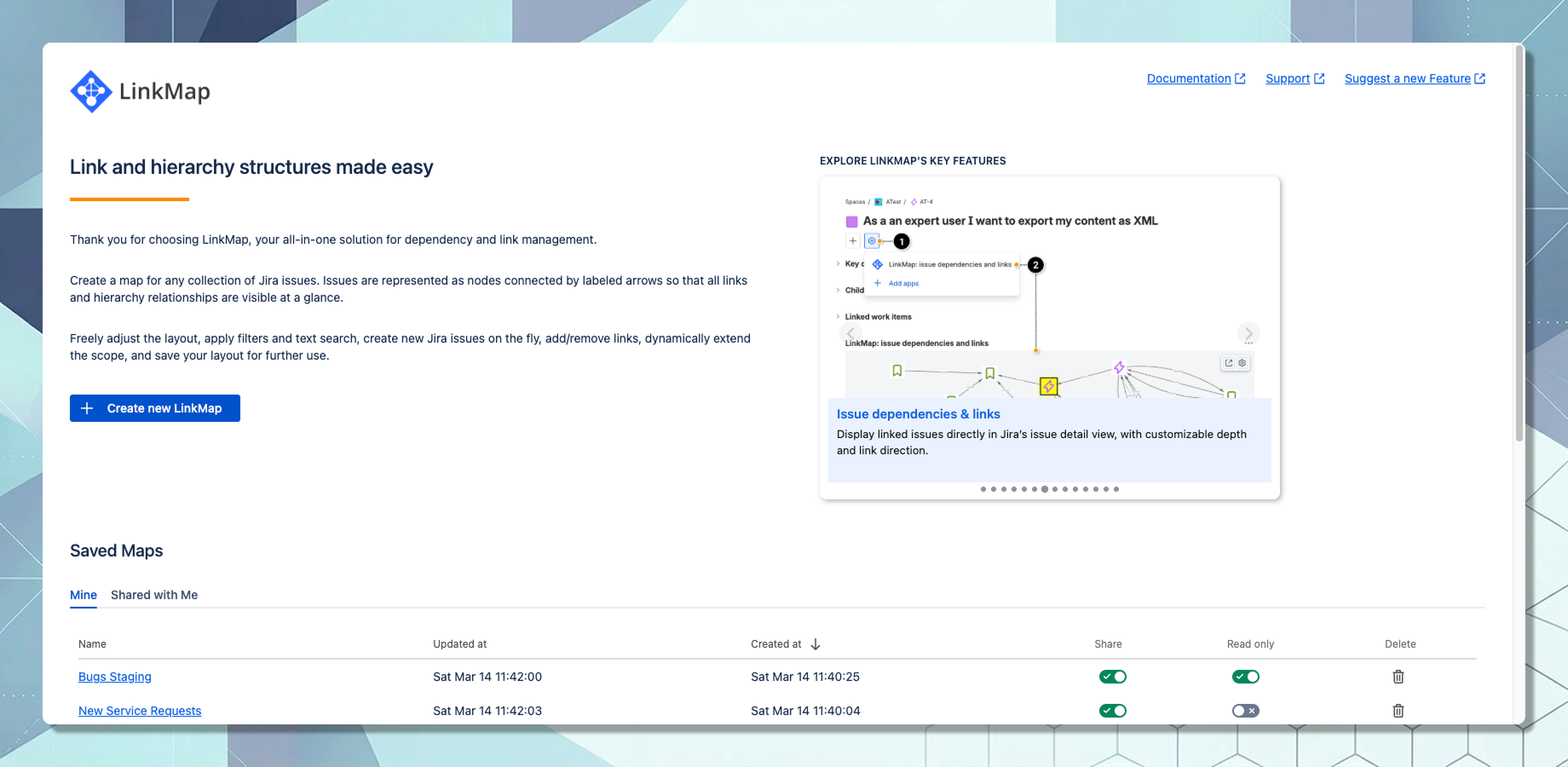Delete the Bugs Staging map via trash icon

pyautogui.click(x=1398, y=676)
